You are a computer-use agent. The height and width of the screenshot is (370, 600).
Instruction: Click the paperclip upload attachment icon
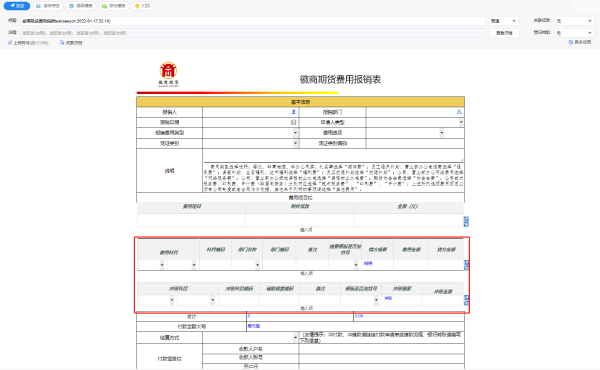[x=10, y=42]
